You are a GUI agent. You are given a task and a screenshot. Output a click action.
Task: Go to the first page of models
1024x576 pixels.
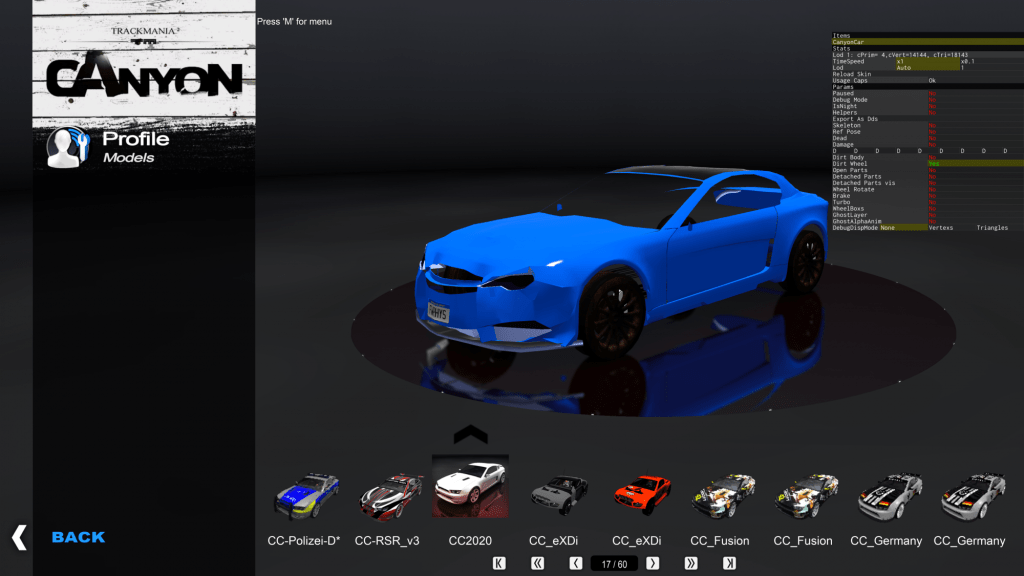(500, 563)
